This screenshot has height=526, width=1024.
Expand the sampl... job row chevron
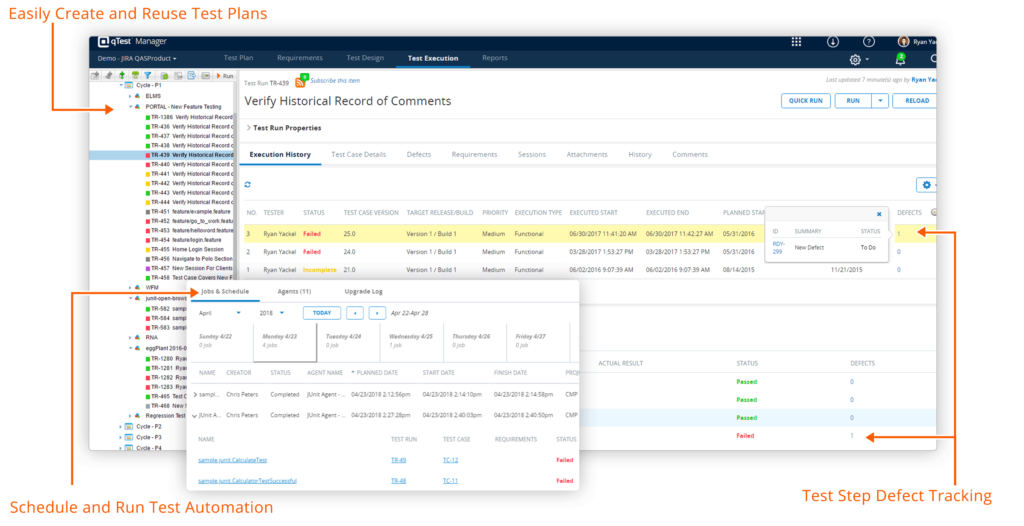click(195, 395)
